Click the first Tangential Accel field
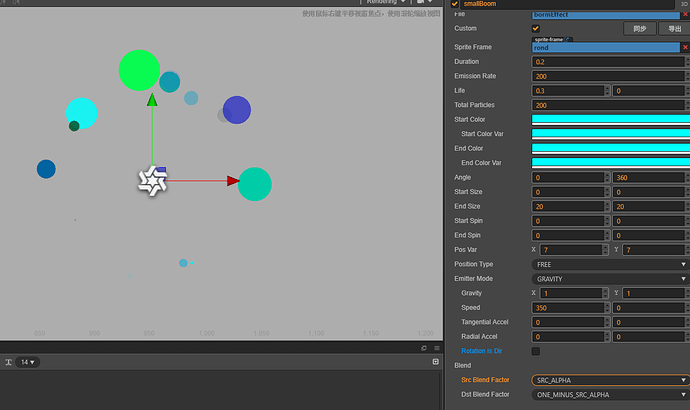690x410 pixels. click(x=568, y=322)
